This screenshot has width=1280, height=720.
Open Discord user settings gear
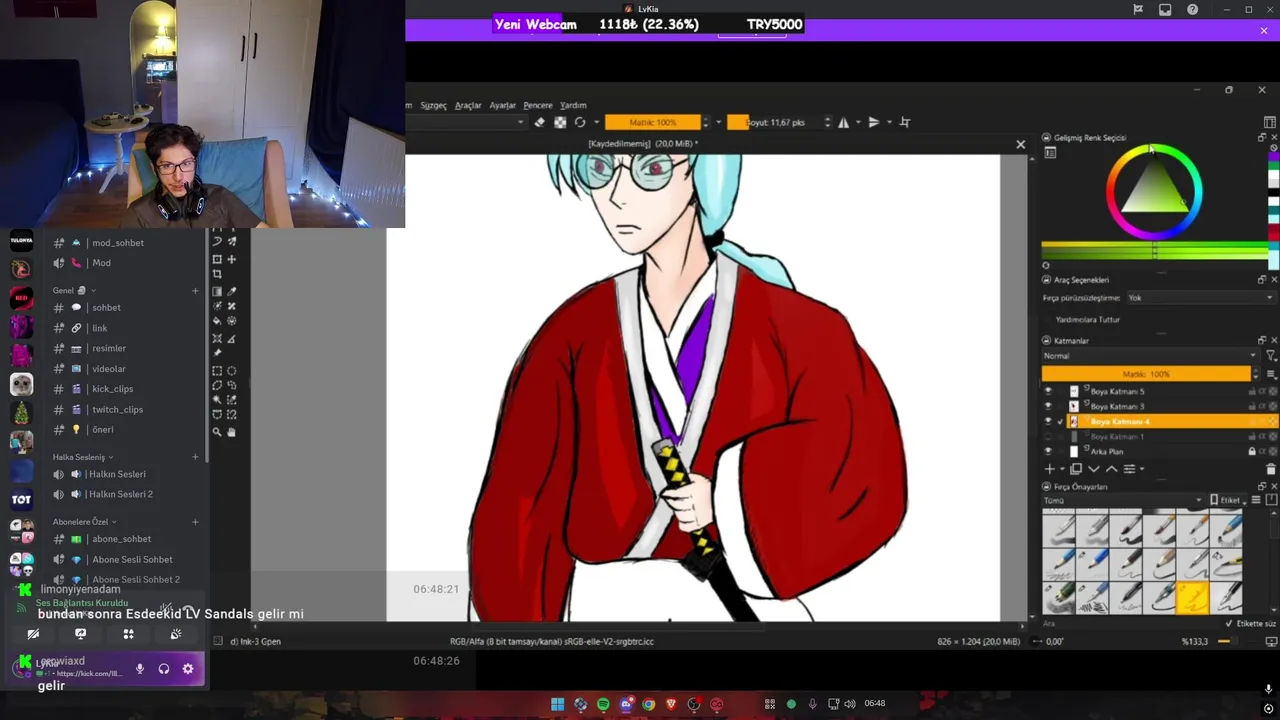(x=188, y=669)
